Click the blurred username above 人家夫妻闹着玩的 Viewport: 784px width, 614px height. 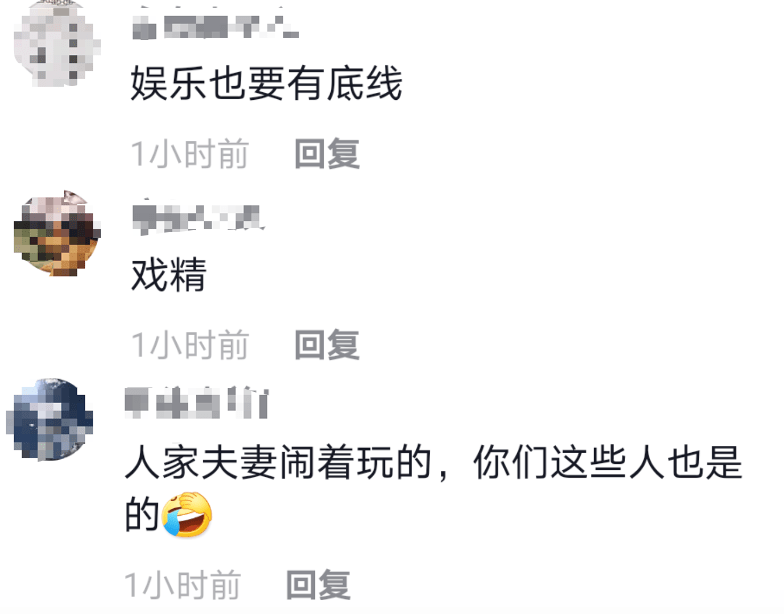[196, 403]
